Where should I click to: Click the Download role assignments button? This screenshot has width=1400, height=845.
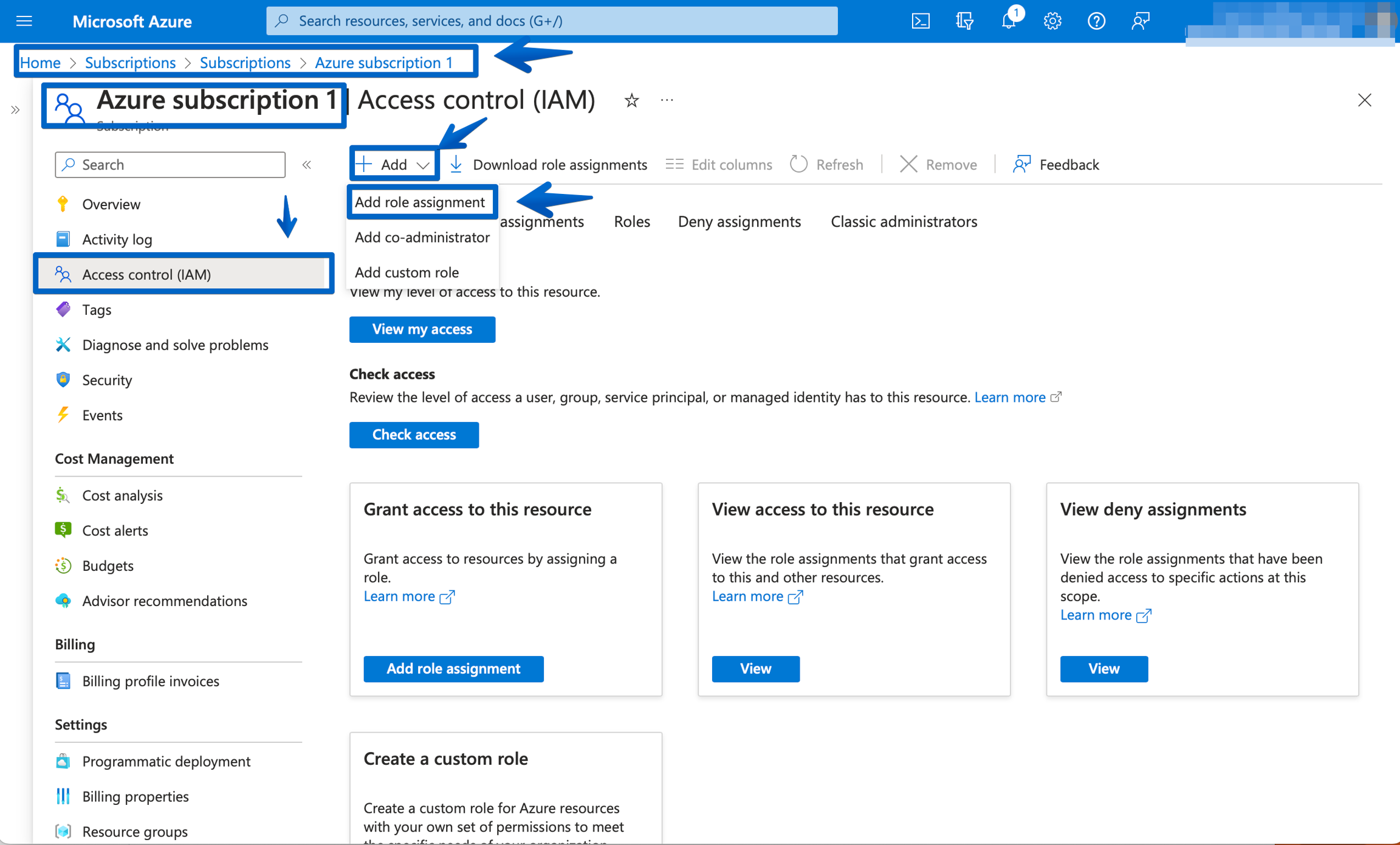pyautogui.click(x=548, y=164)
